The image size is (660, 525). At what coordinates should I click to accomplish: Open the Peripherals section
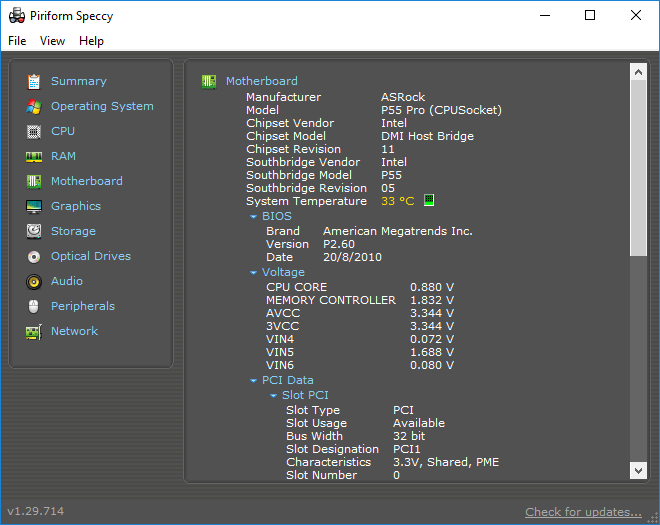(x=83, y=306)
